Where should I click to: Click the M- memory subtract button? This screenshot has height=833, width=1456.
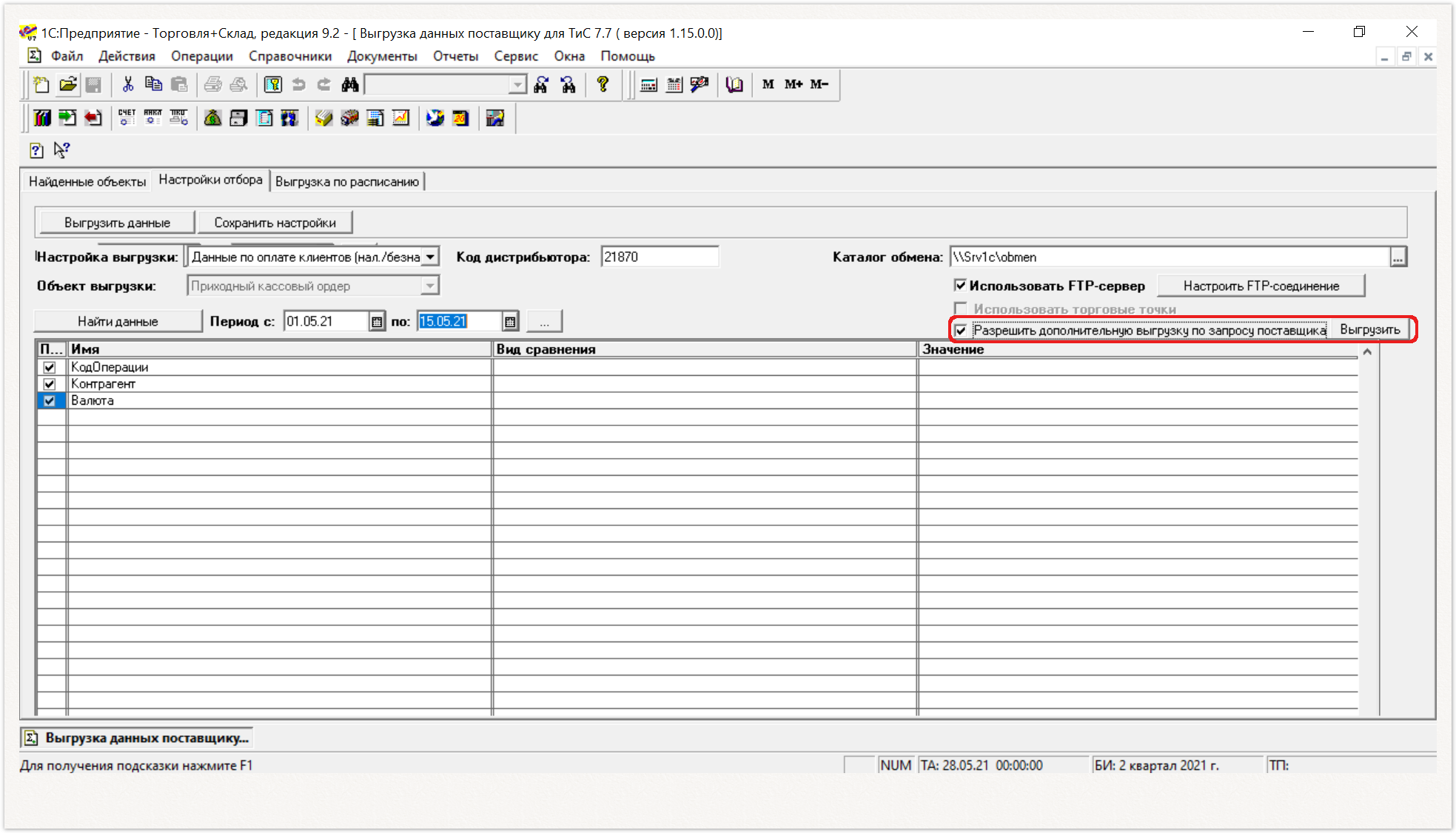click(819, 84)
